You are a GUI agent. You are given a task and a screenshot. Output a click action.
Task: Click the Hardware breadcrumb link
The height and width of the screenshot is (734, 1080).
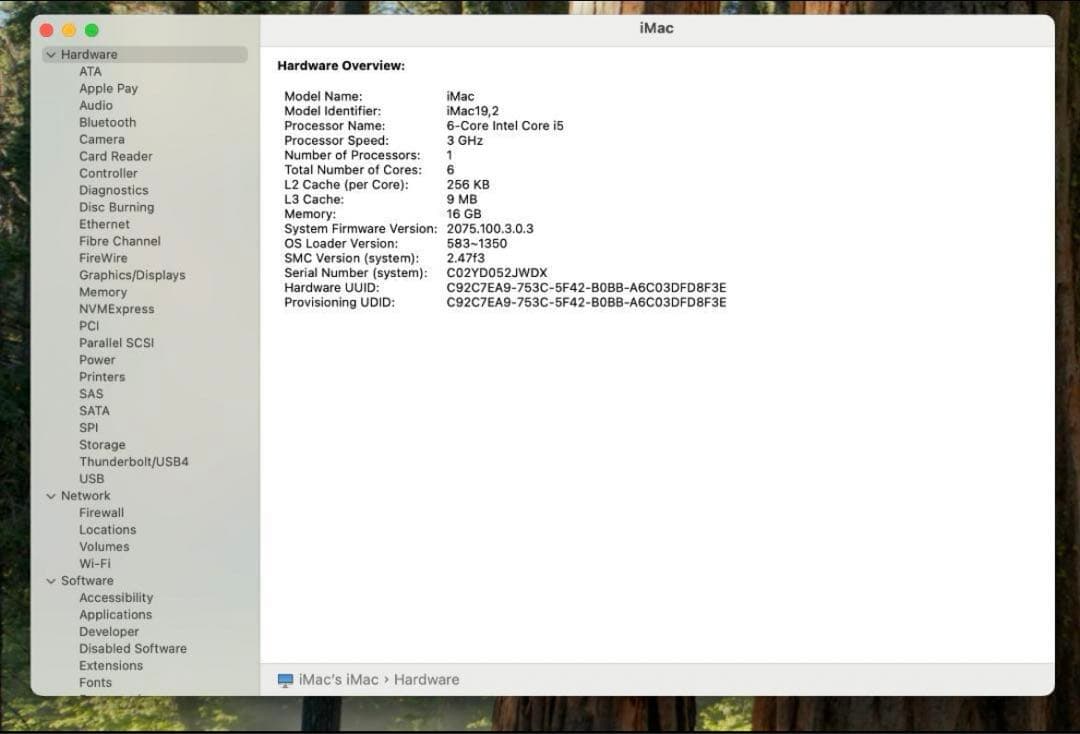pyautogui.click(x=426, y=679)
